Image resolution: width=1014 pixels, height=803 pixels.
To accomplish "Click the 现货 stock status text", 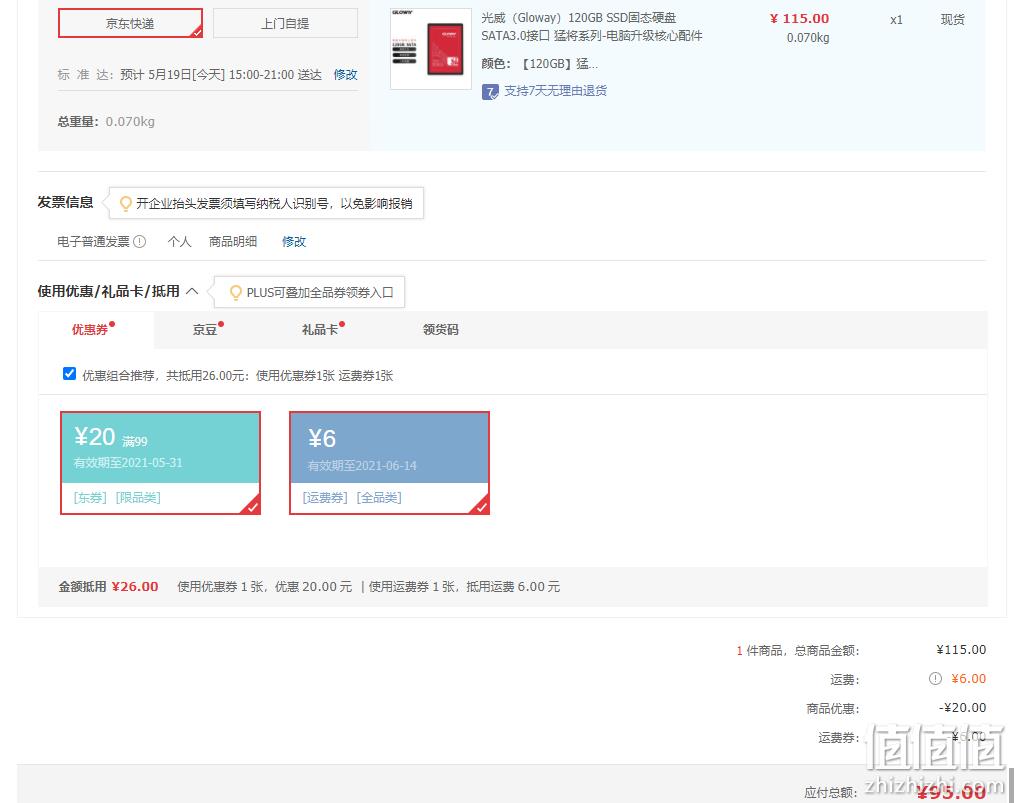I will [953, 19].
